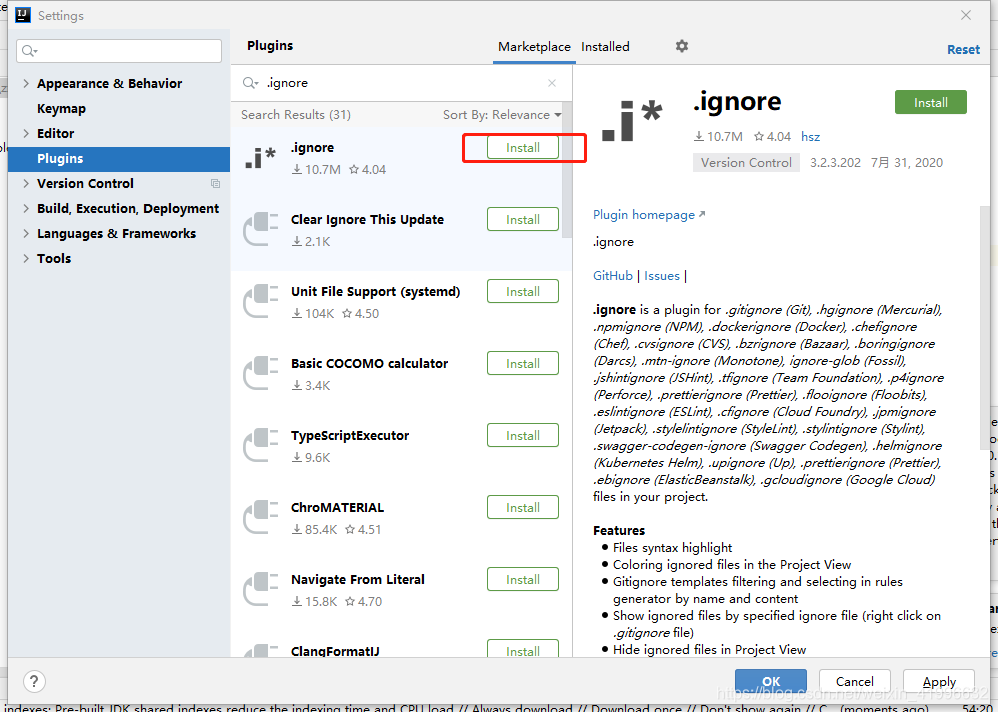This screenshot has width=998, height=712.
Task: Expand the Editor settings node
Action: [x=26, y=133]
